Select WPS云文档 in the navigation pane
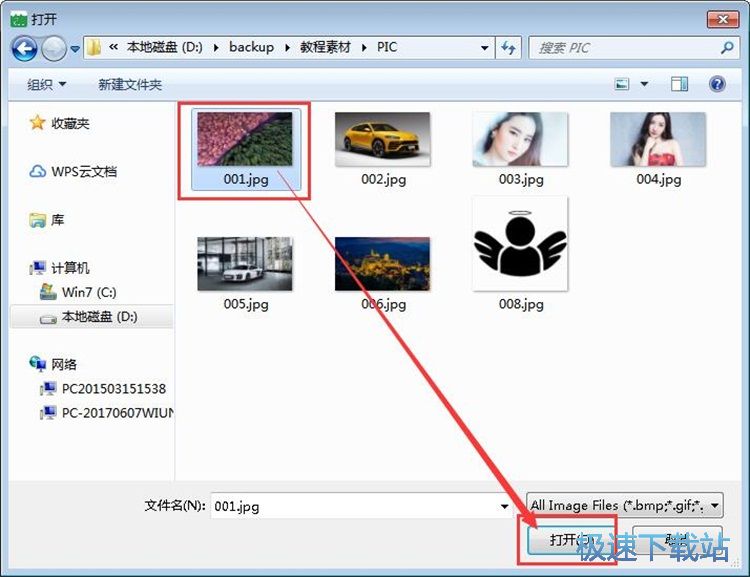750x577 pixels. click(84, 171)
